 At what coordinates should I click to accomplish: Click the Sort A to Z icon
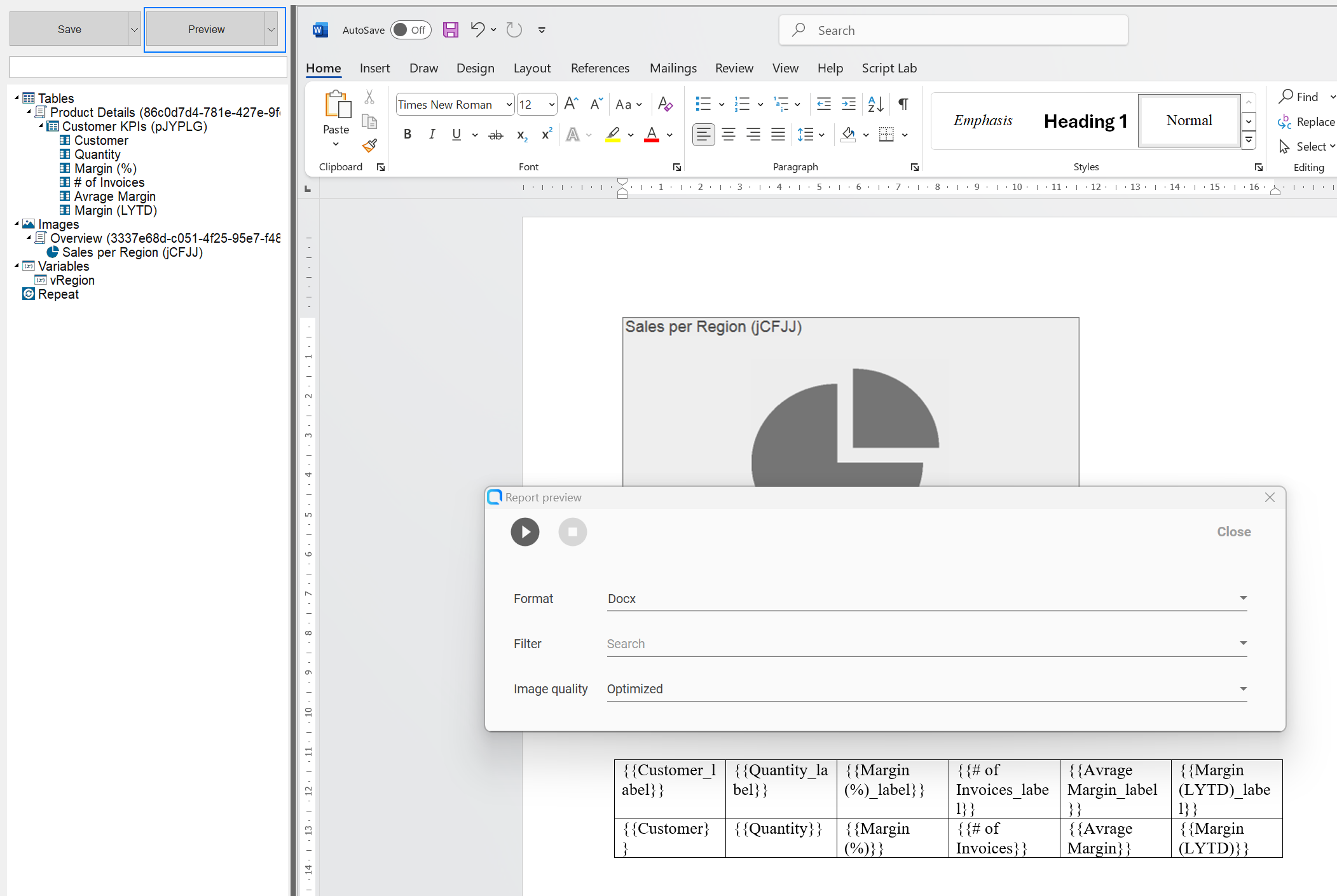[875, 104]
